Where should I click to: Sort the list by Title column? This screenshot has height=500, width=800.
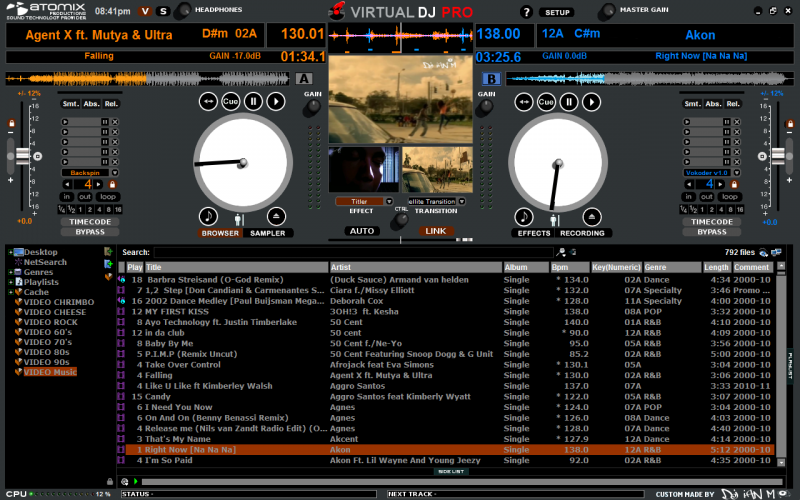(237, 267)
